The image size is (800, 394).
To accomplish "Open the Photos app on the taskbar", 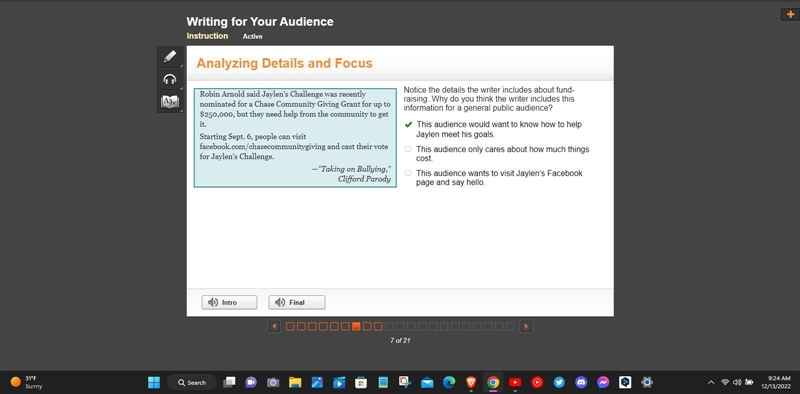I will coord(317,382).
